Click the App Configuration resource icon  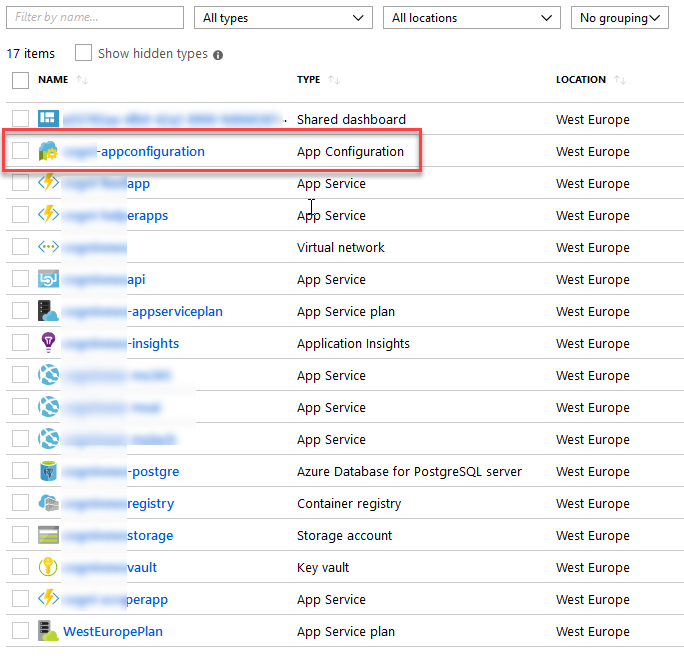tap(48, 152)
